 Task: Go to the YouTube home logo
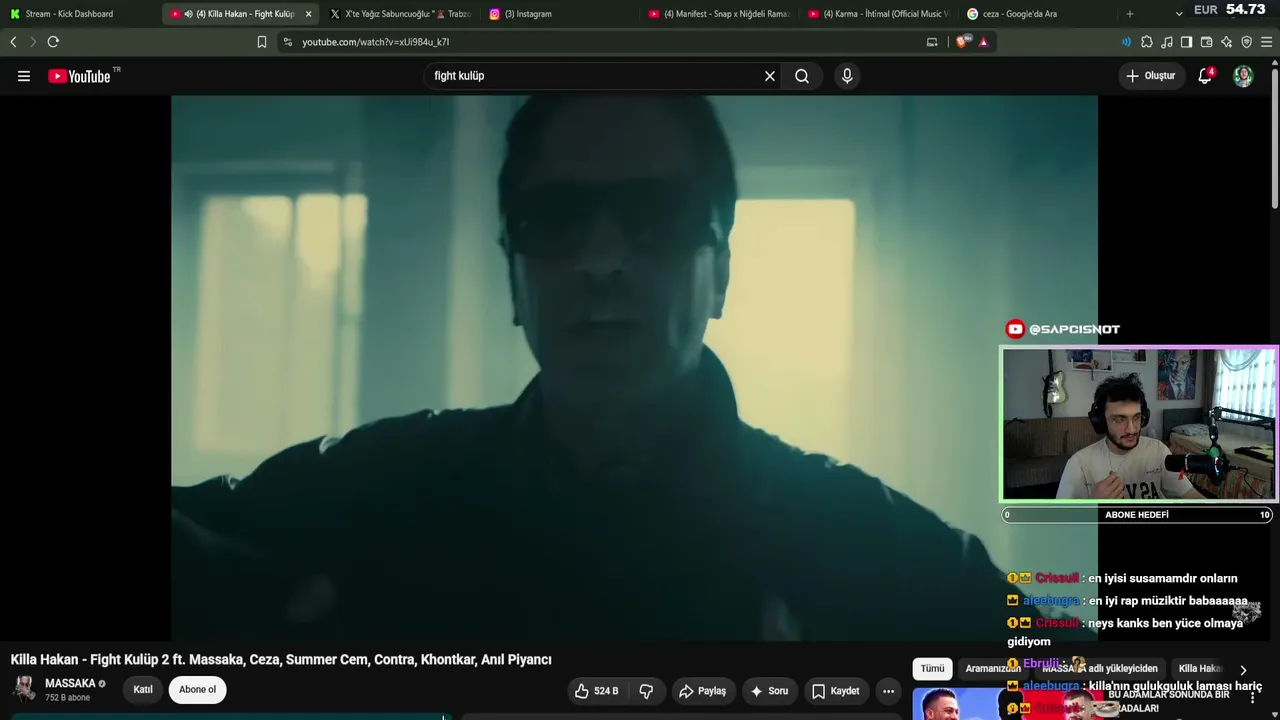(79, 76)
